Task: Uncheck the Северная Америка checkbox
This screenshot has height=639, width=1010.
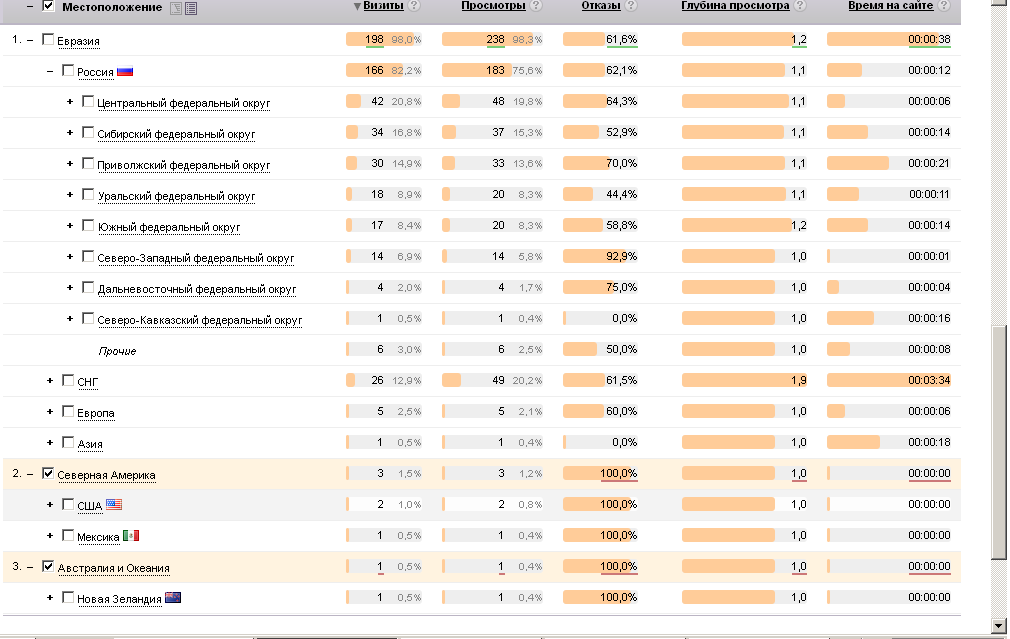Action: (47, 474)
